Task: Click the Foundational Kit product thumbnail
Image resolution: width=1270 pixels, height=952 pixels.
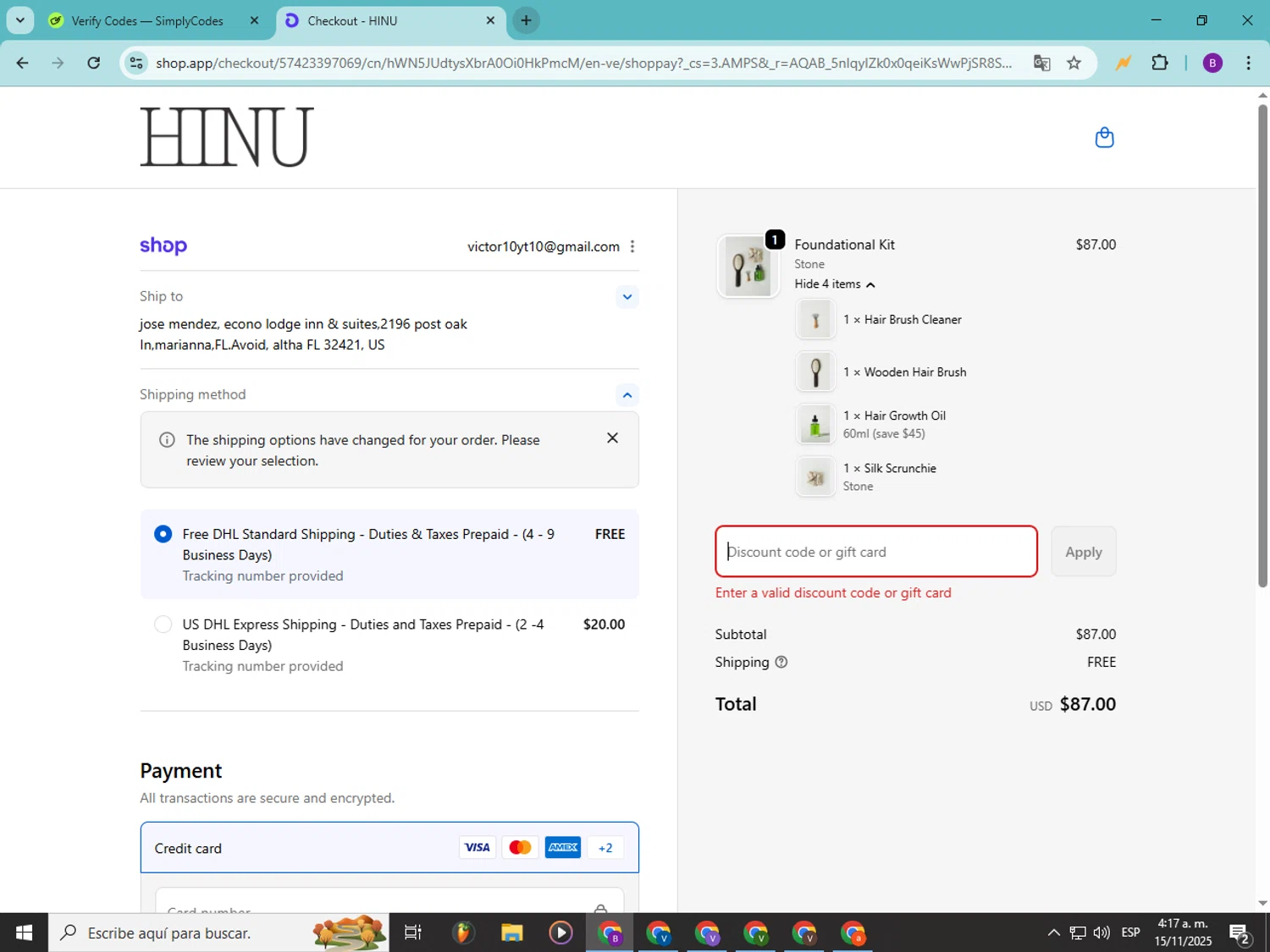Action: click(748, 267)
